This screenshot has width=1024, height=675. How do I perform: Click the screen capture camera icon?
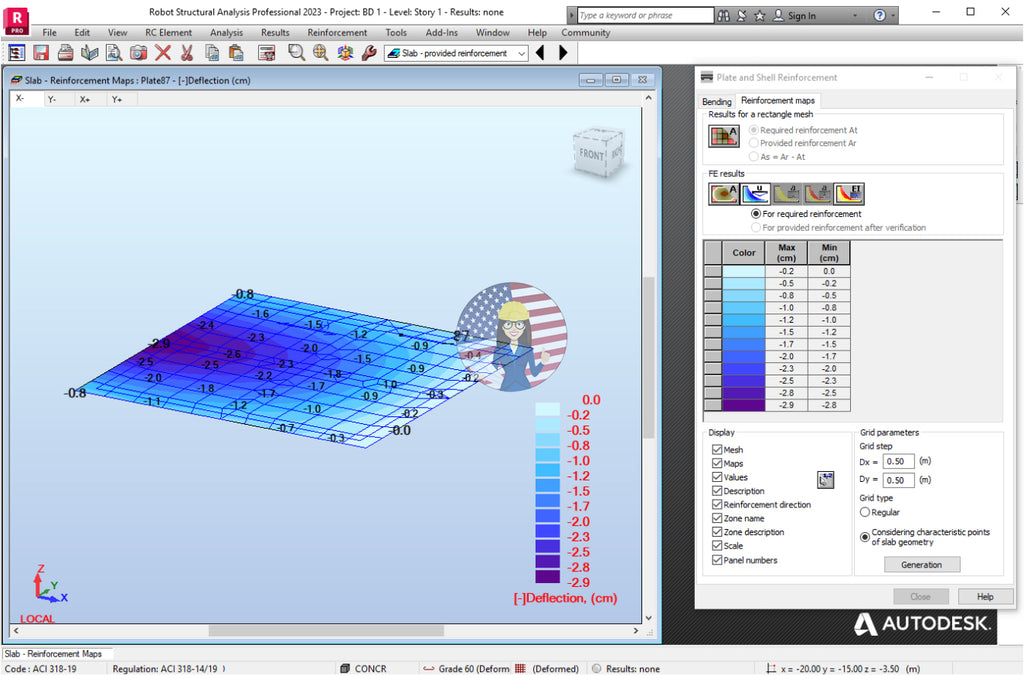click(138, 52)
